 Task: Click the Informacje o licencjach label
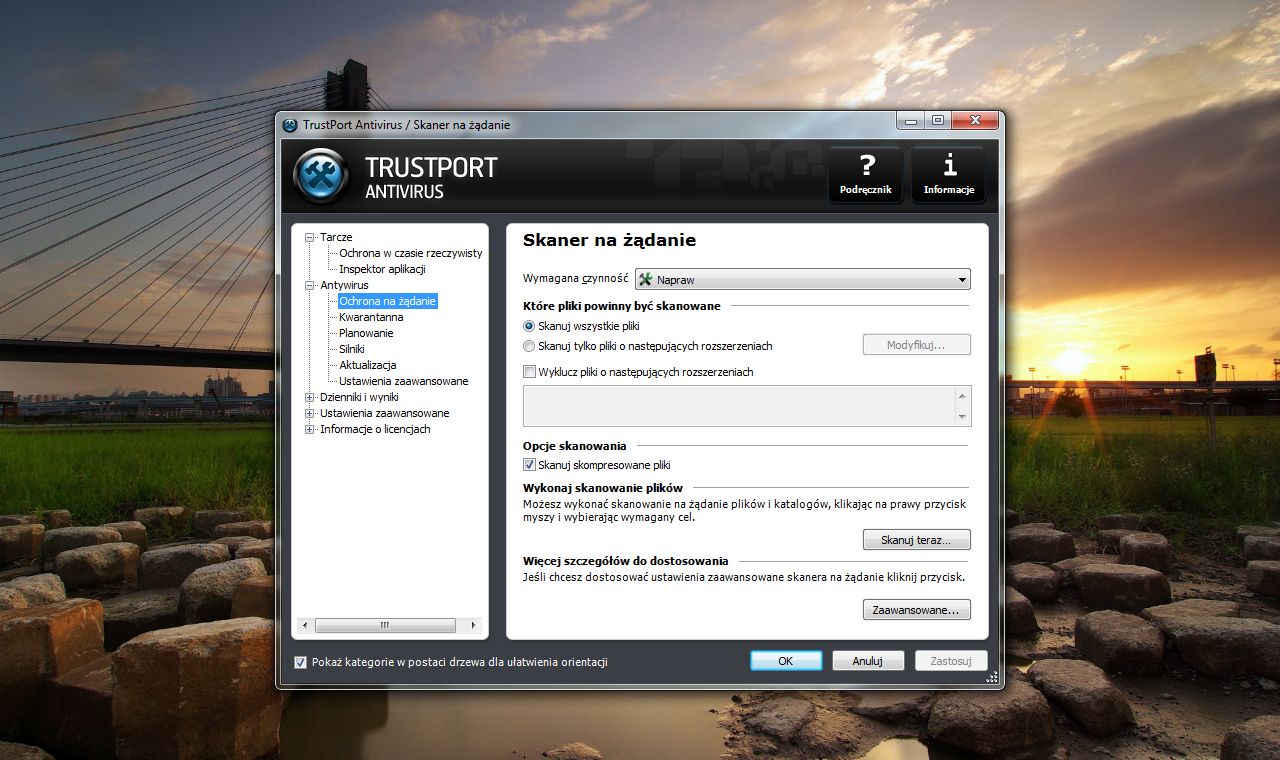(x=375, y=429)
